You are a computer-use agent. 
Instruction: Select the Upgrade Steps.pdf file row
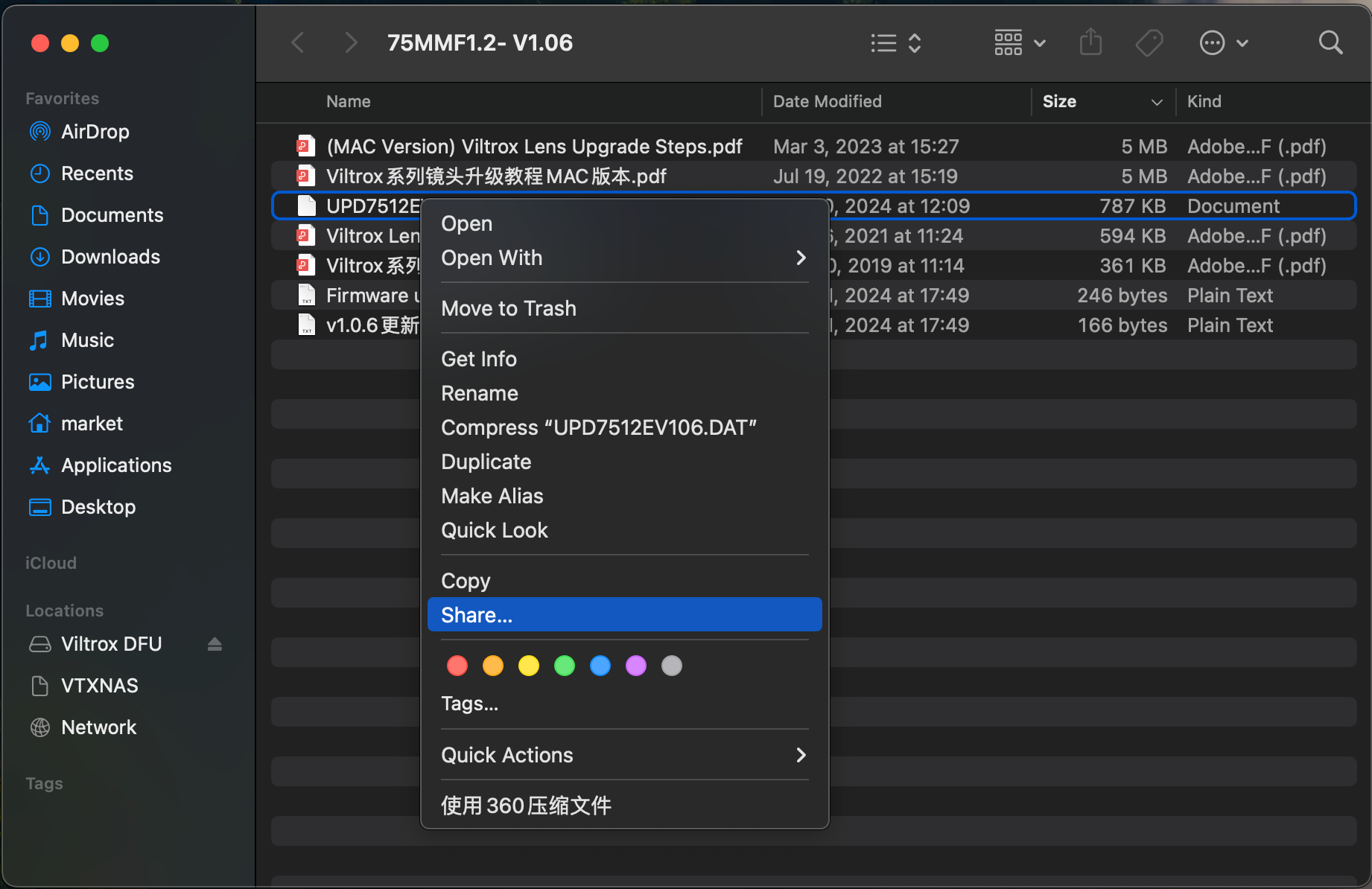coord(813,147)
